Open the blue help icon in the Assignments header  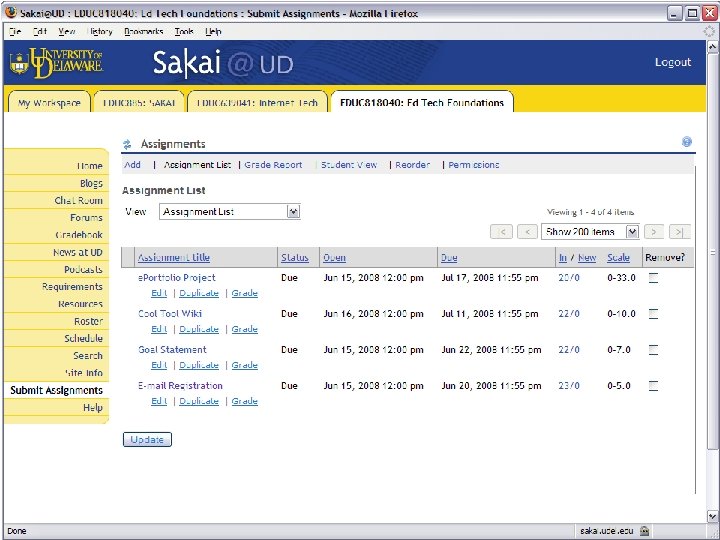coord(686,142)
